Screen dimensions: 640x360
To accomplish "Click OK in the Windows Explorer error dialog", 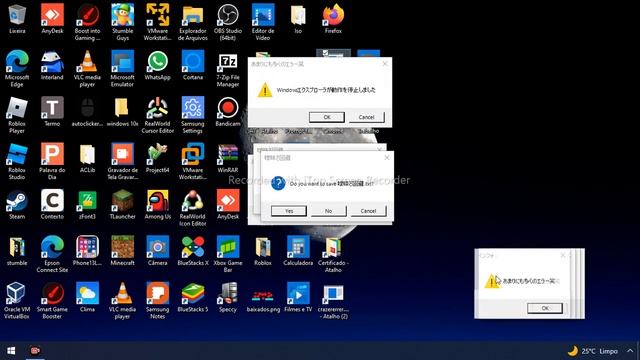I will point(327,117).
